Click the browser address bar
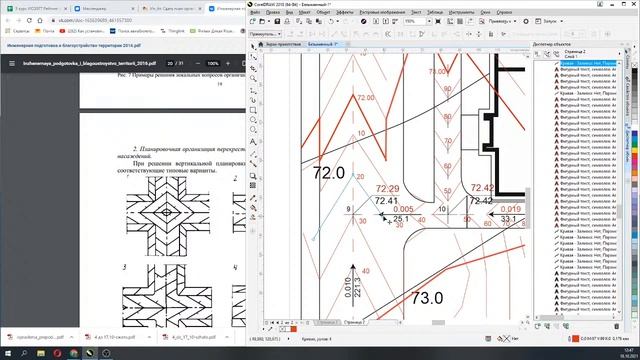 [x=147, y=20]
